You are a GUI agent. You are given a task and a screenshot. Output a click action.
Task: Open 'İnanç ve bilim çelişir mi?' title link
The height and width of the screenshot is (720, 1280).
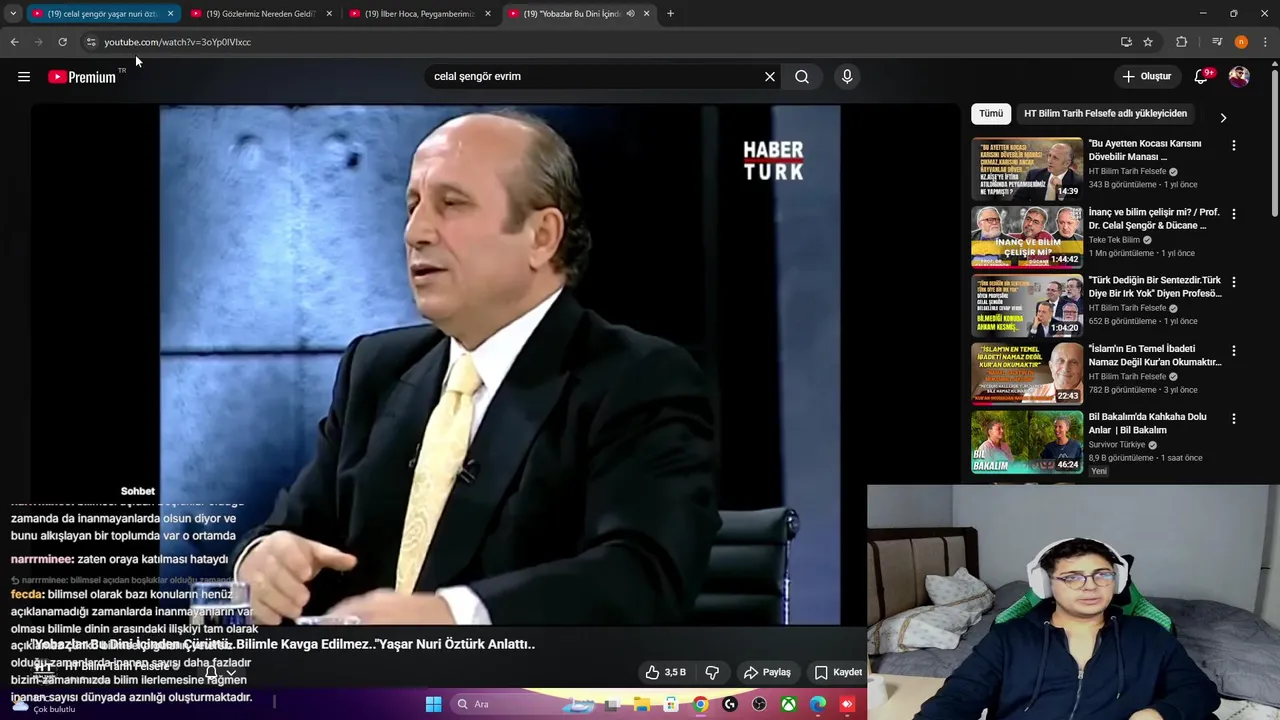1154,219
